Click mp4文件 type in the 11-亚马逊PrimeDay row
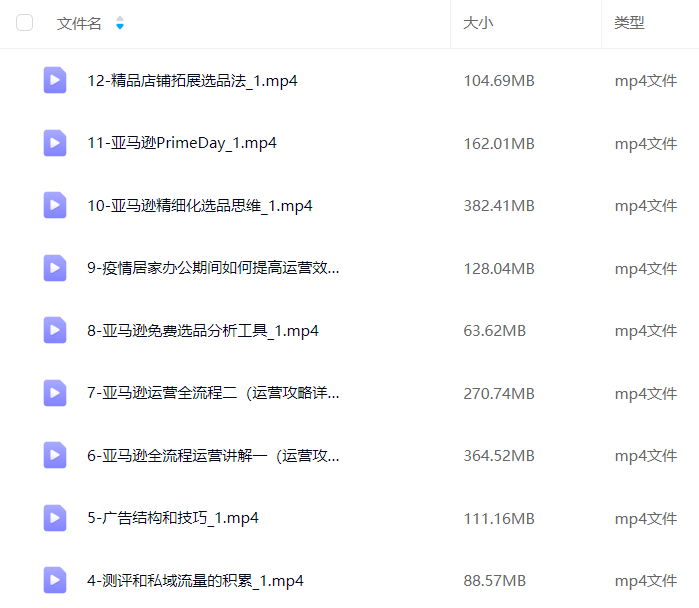Image resolution: width=699 pixels, height=608 pixels. [646, 144]
